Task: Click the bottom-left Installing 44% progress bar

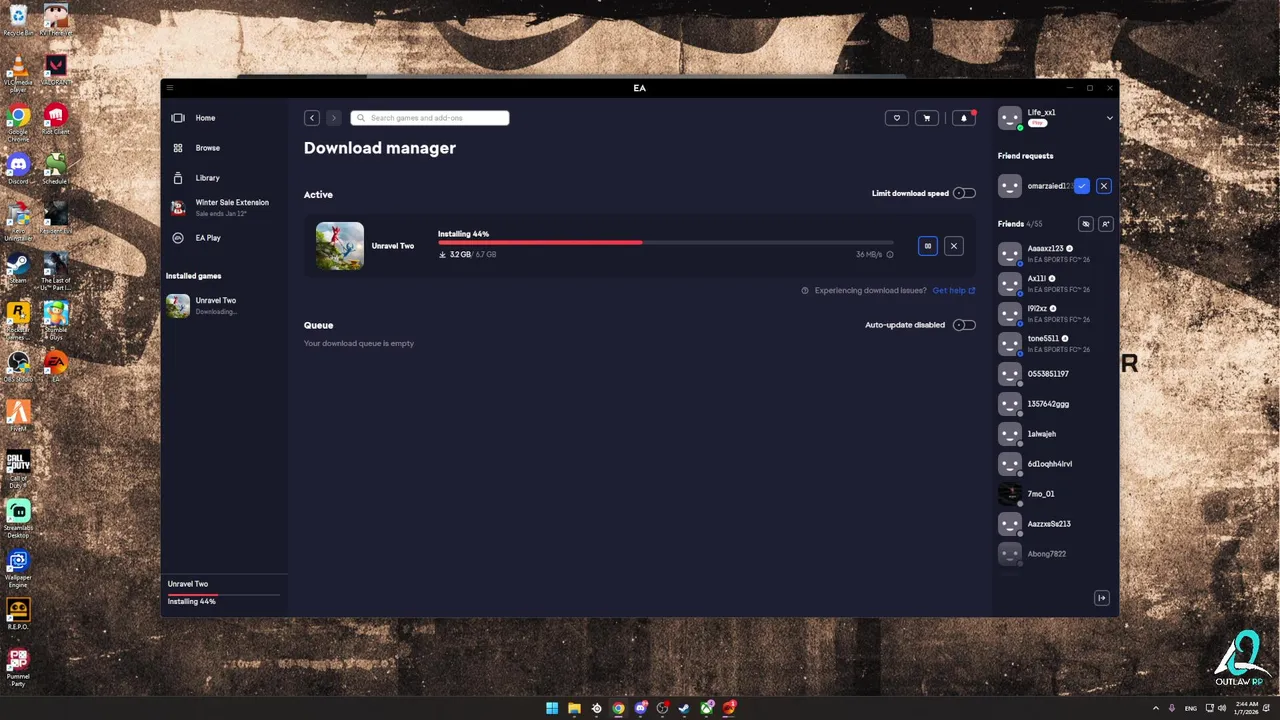Action: coord(224,593)
